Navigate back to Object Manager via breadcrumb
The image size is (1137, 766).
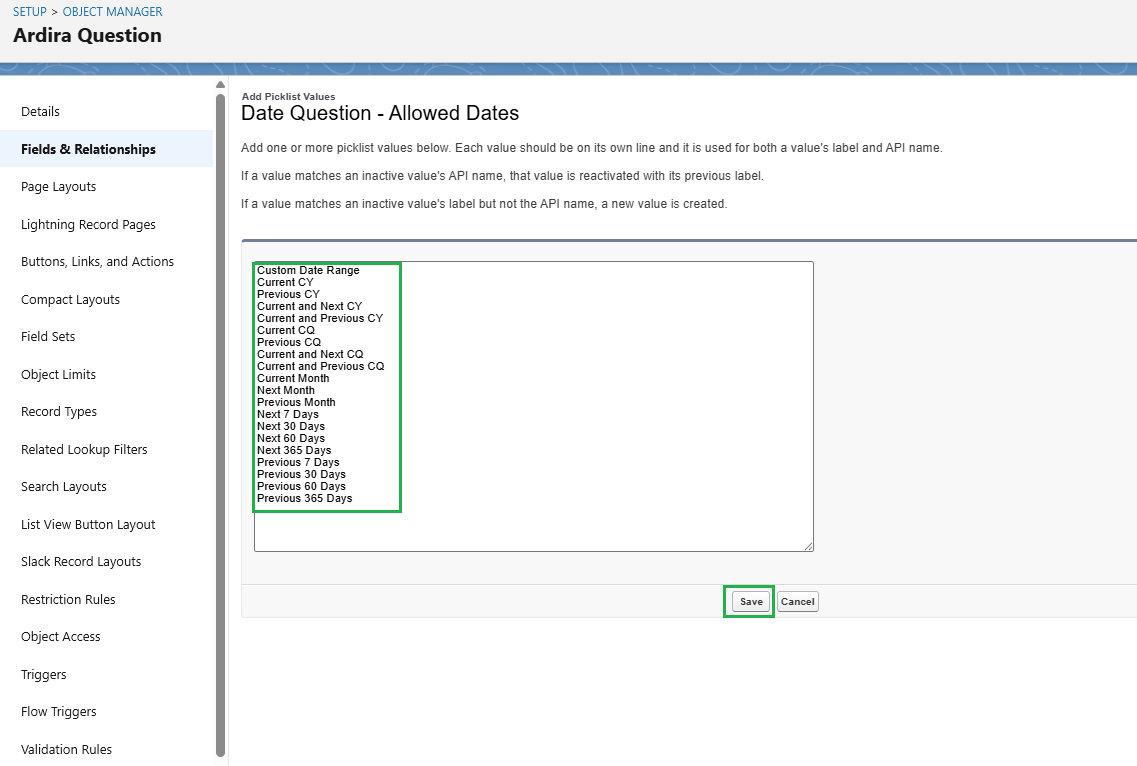click(x=112, y=11)
